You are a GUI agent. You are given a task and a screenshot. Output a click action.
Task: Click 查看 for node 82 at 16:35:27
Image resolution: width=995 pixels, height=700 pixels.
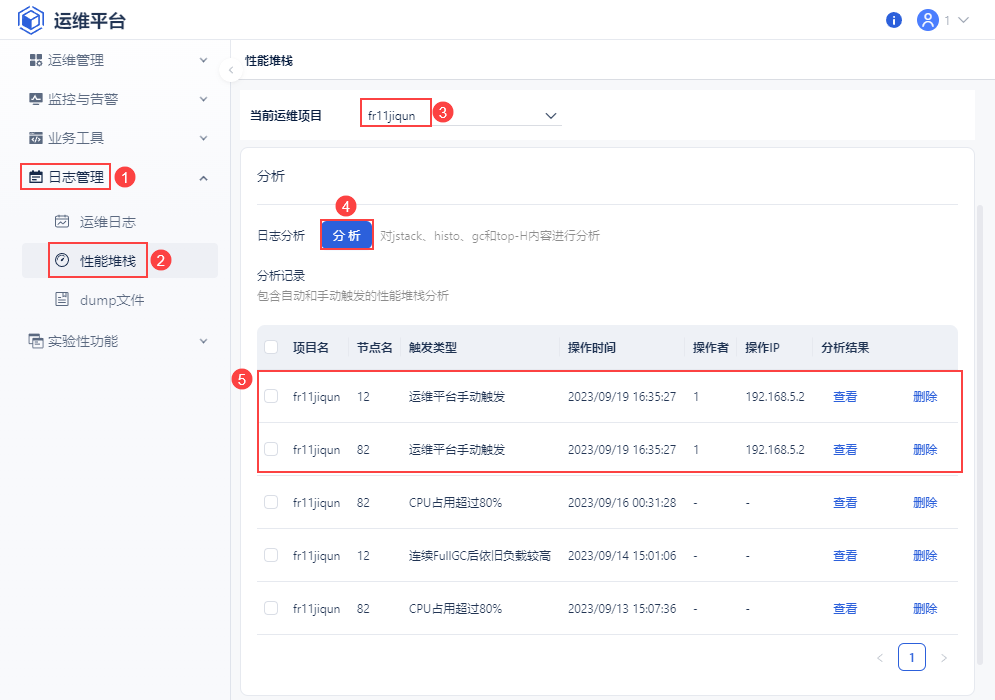point(845,450)
